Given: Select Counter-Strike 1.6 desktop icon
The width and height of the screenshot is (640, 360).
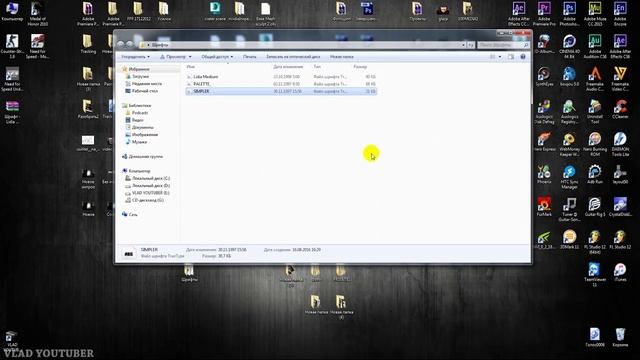Looking at the screenshot, I should pyautogui.click(x=12, y=46).
